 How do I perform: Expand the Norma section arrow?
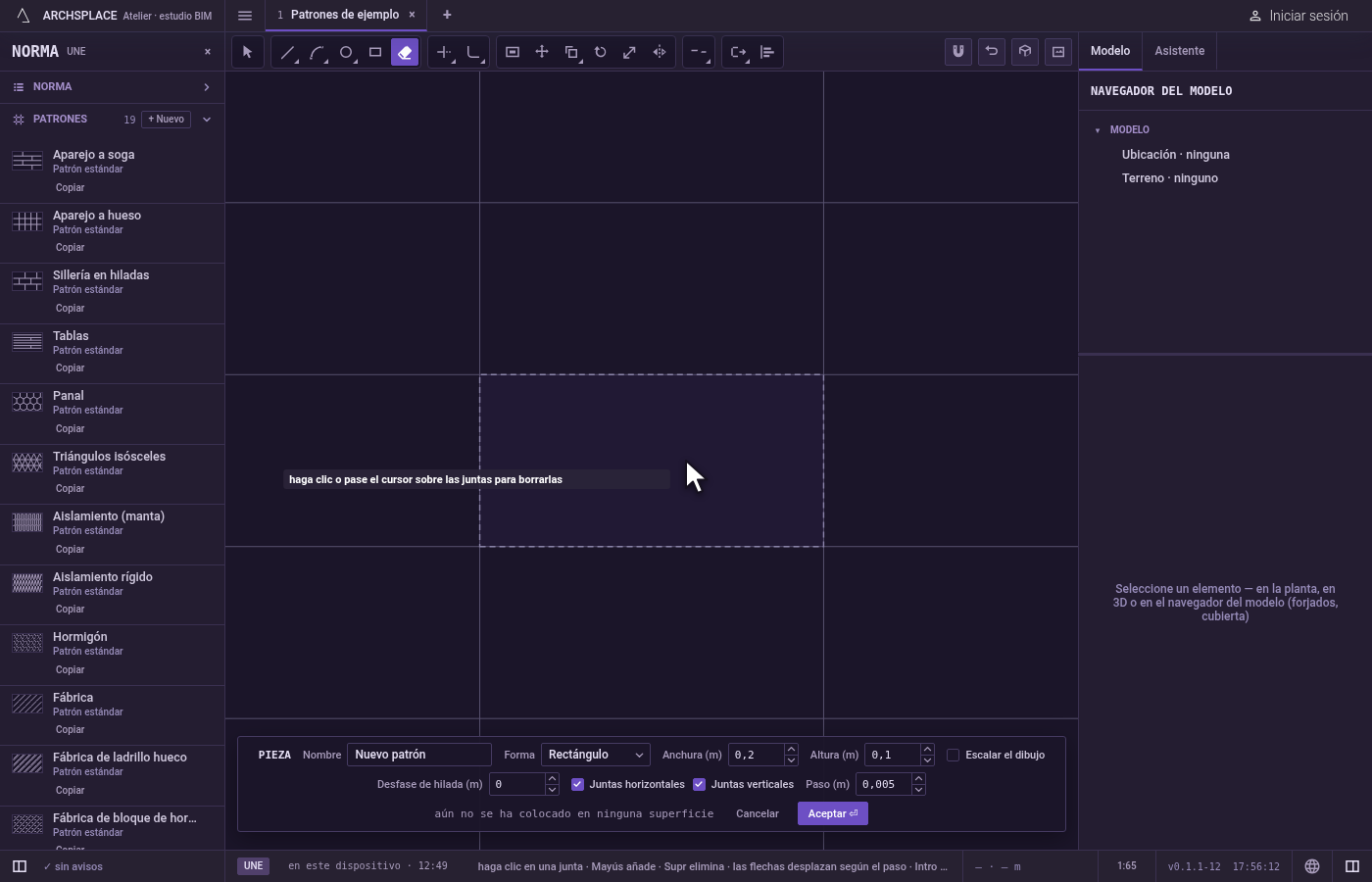coord(206,87)
